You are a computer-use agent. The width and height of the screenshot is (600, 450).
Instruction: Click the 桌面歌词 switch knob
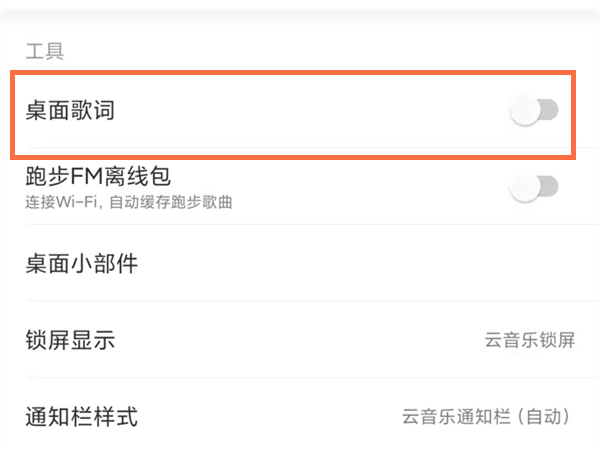pos(524,112)
